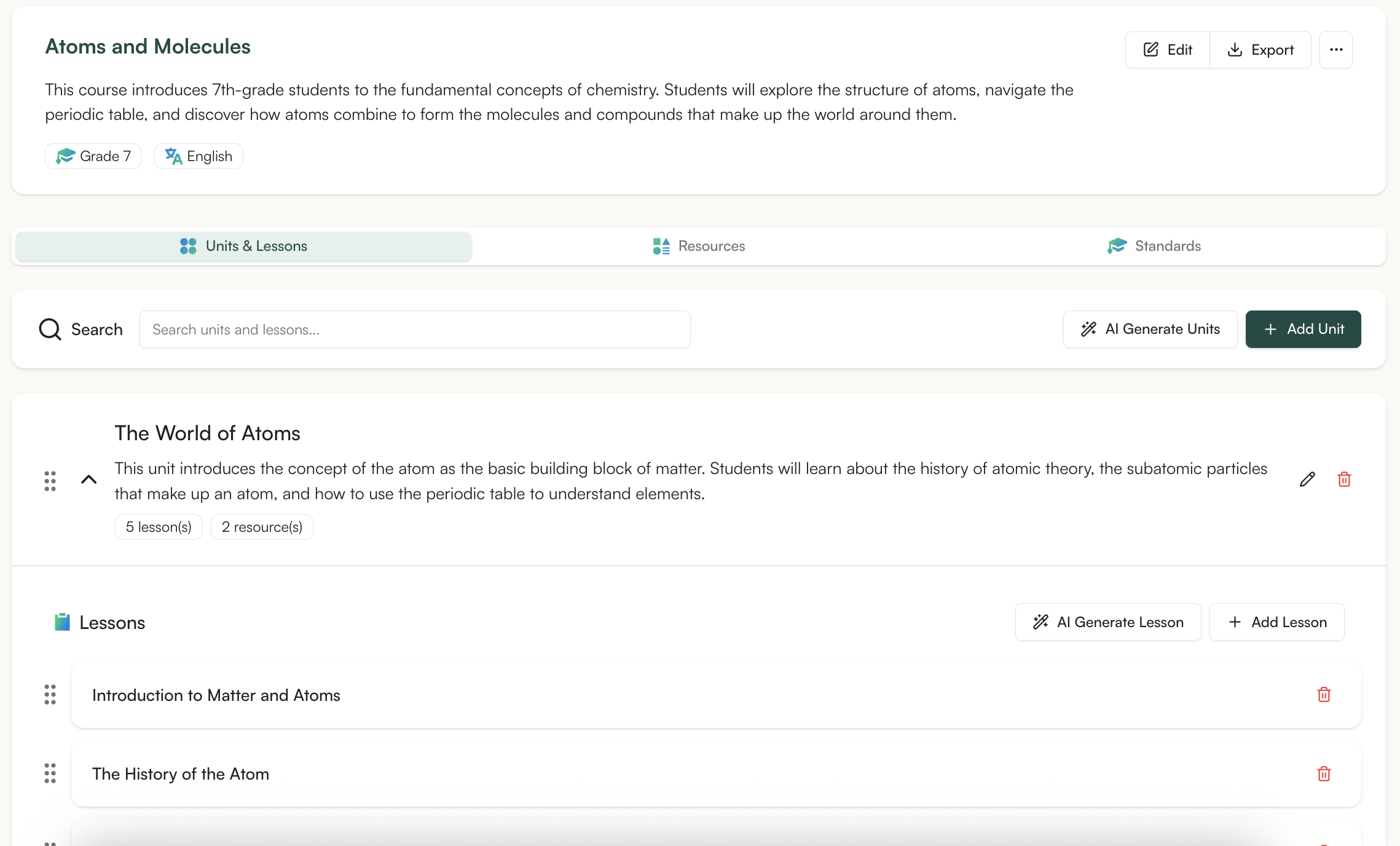Click AI Generate Lesson
1400x846 pixels.
coord(1108,622)
